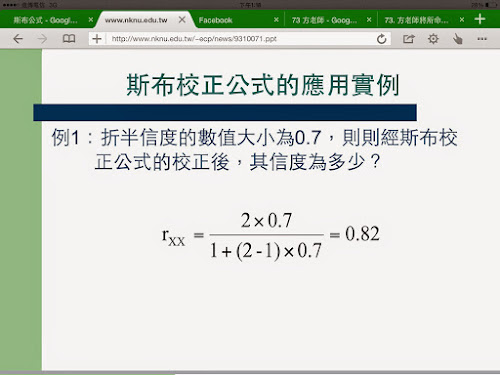Tap the 例1 question text line
500x375 pixels.
254,138
